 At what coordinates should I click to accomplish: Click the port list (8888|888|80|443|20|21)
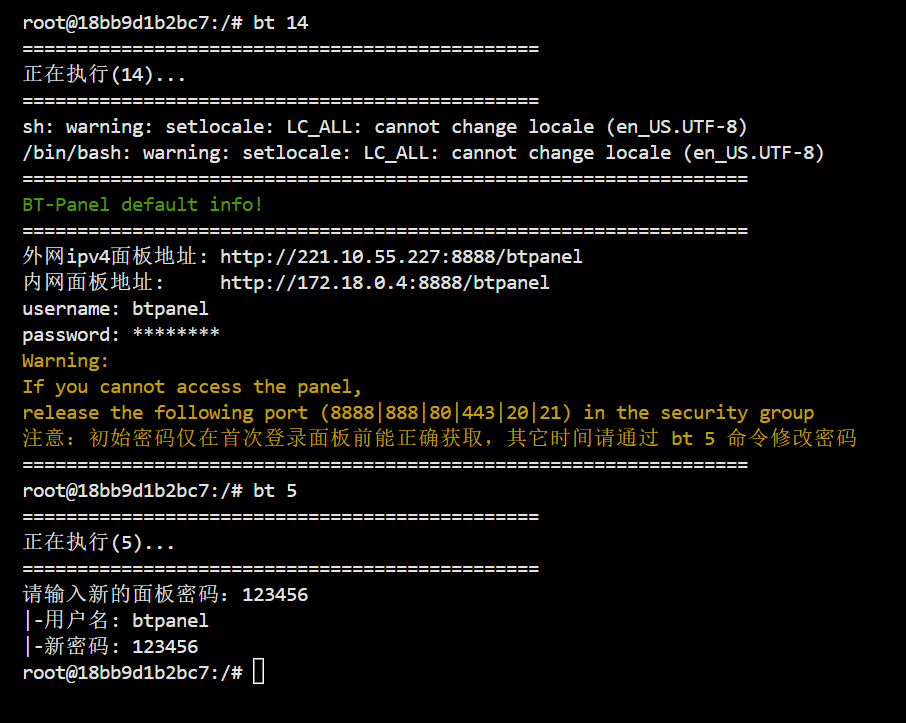point(446,413)
